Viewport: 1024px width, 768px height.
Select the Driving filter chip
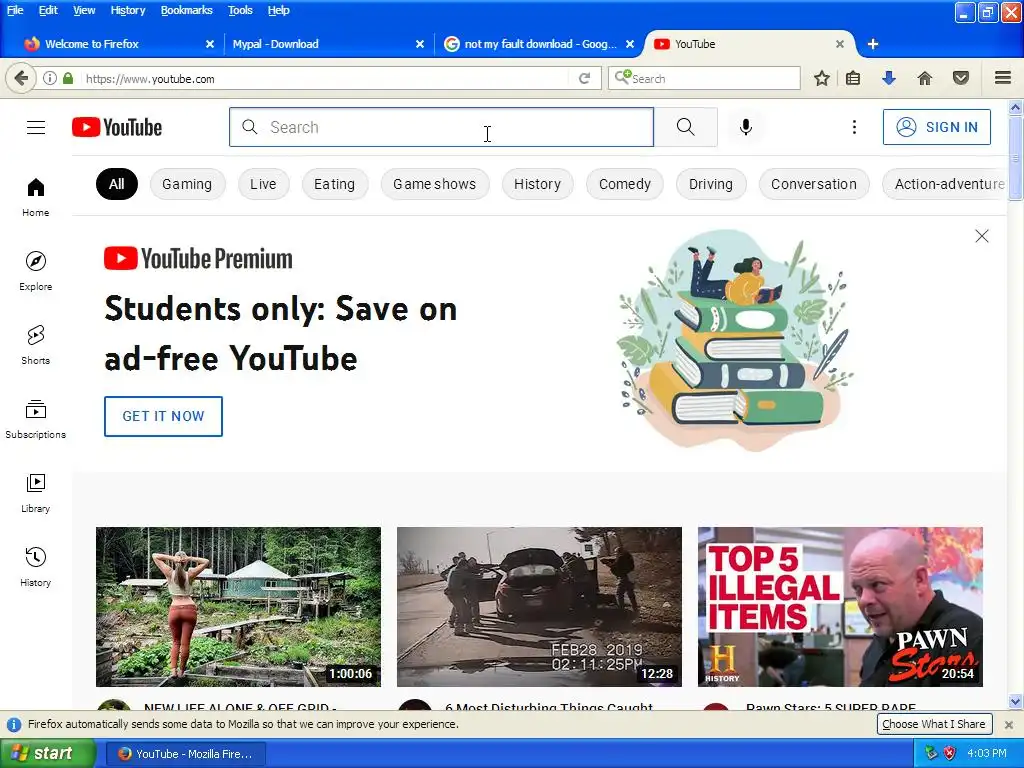(x=711, y=184)
